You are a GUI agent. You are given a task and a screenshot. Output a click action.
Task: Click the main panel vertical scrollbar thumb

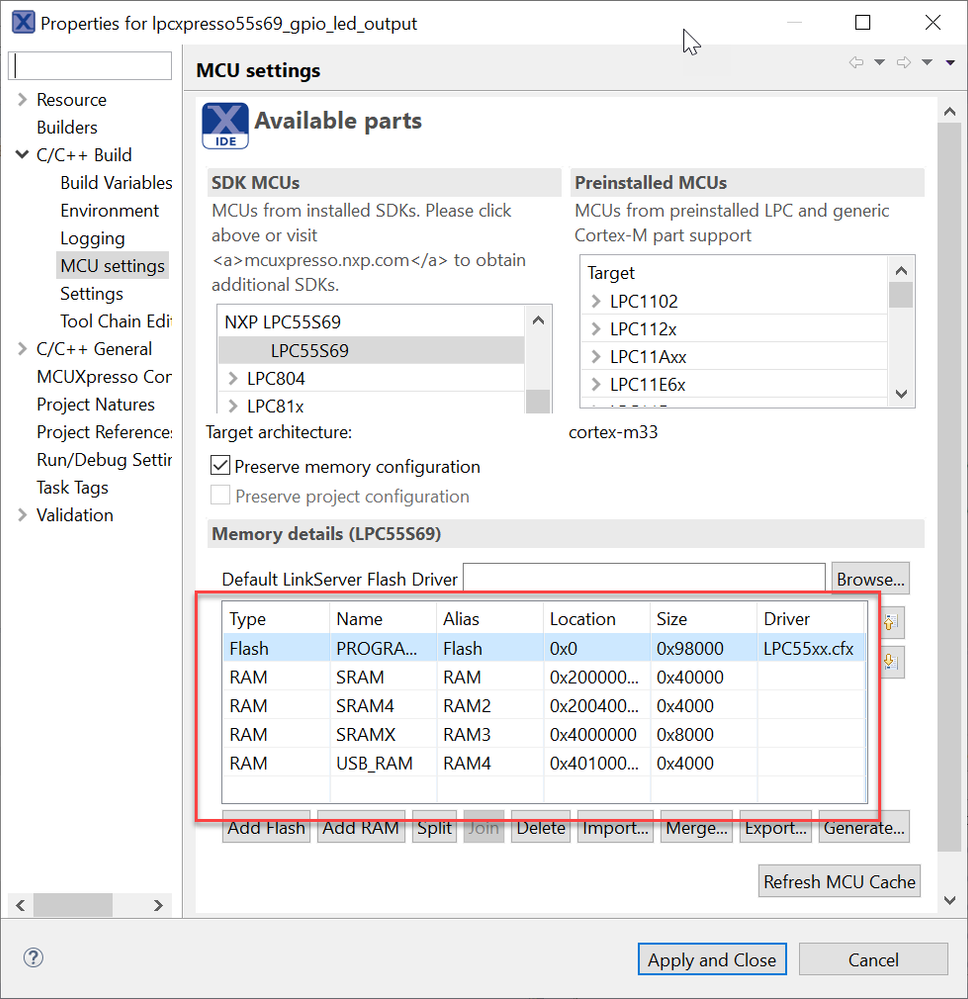pyautogui.click(x=950, y=487)
